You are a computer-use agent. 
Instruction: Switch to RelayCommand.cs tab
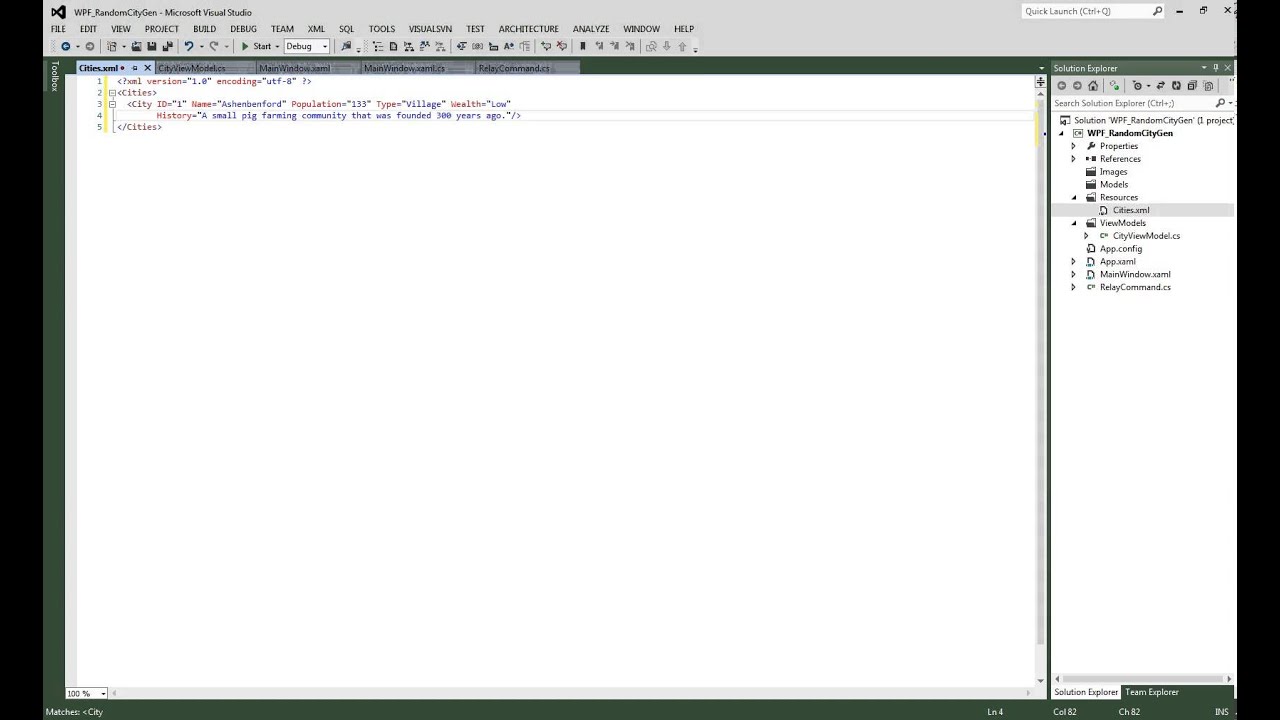click(x=514, y=68)
